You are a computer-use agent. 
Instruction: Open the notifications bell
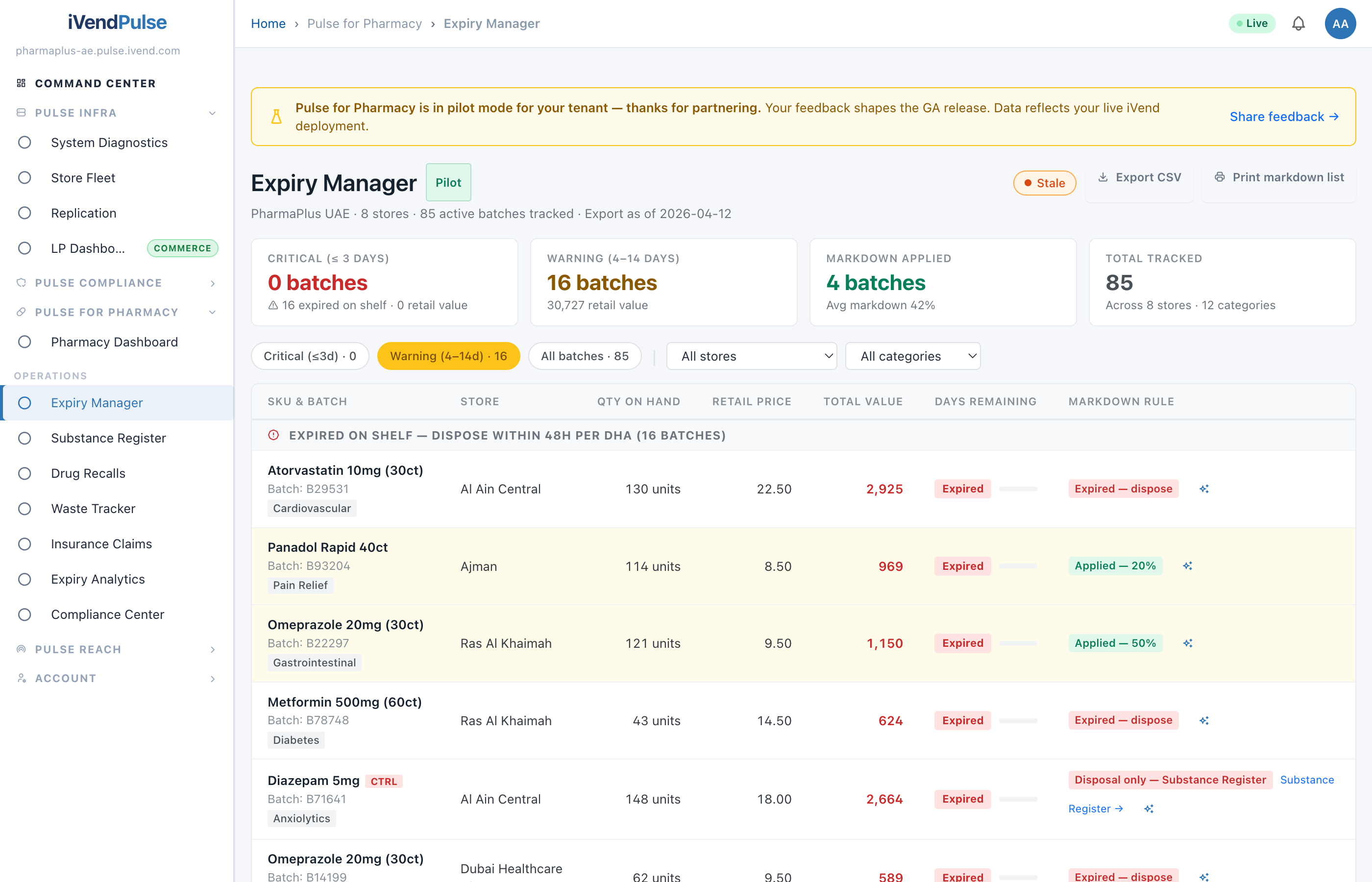1298,24
